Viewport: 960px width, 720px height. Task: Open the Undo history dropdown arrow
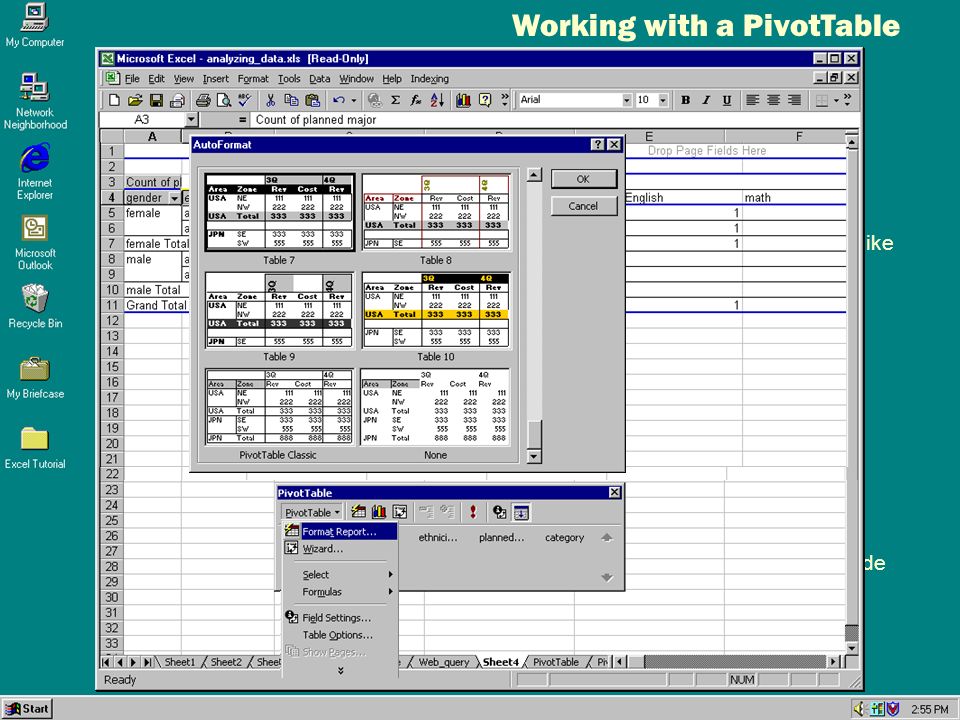(x=353, y=100)
